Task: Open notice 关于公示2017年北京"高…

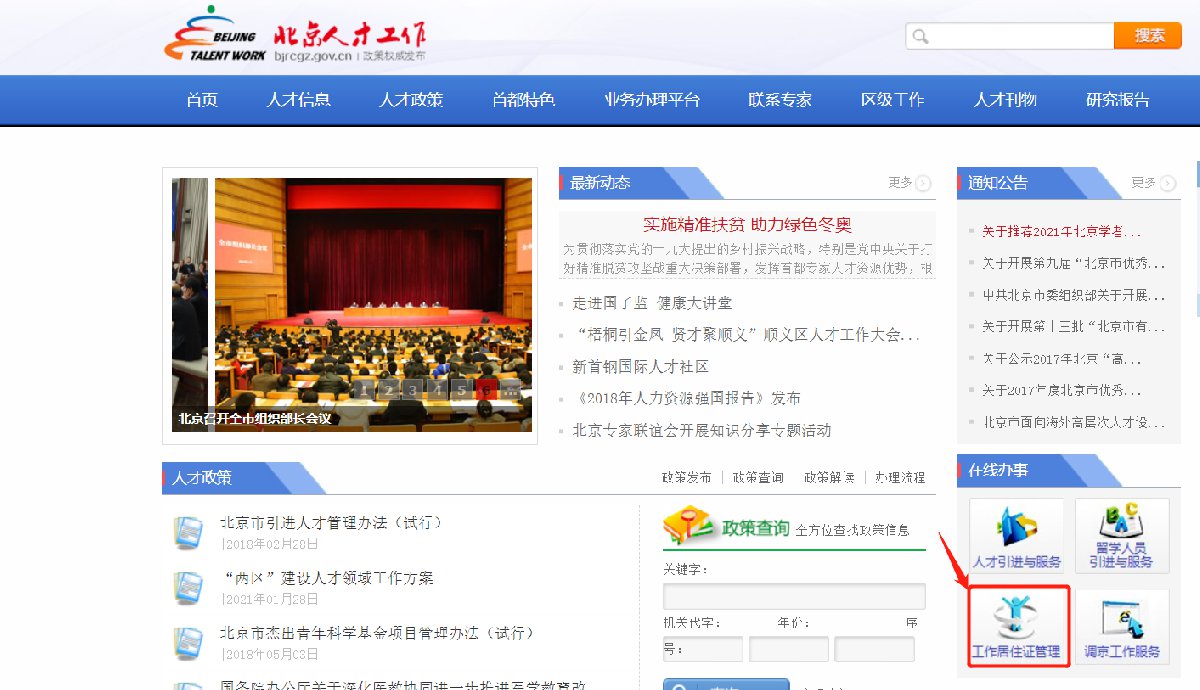Action: 1061,358
